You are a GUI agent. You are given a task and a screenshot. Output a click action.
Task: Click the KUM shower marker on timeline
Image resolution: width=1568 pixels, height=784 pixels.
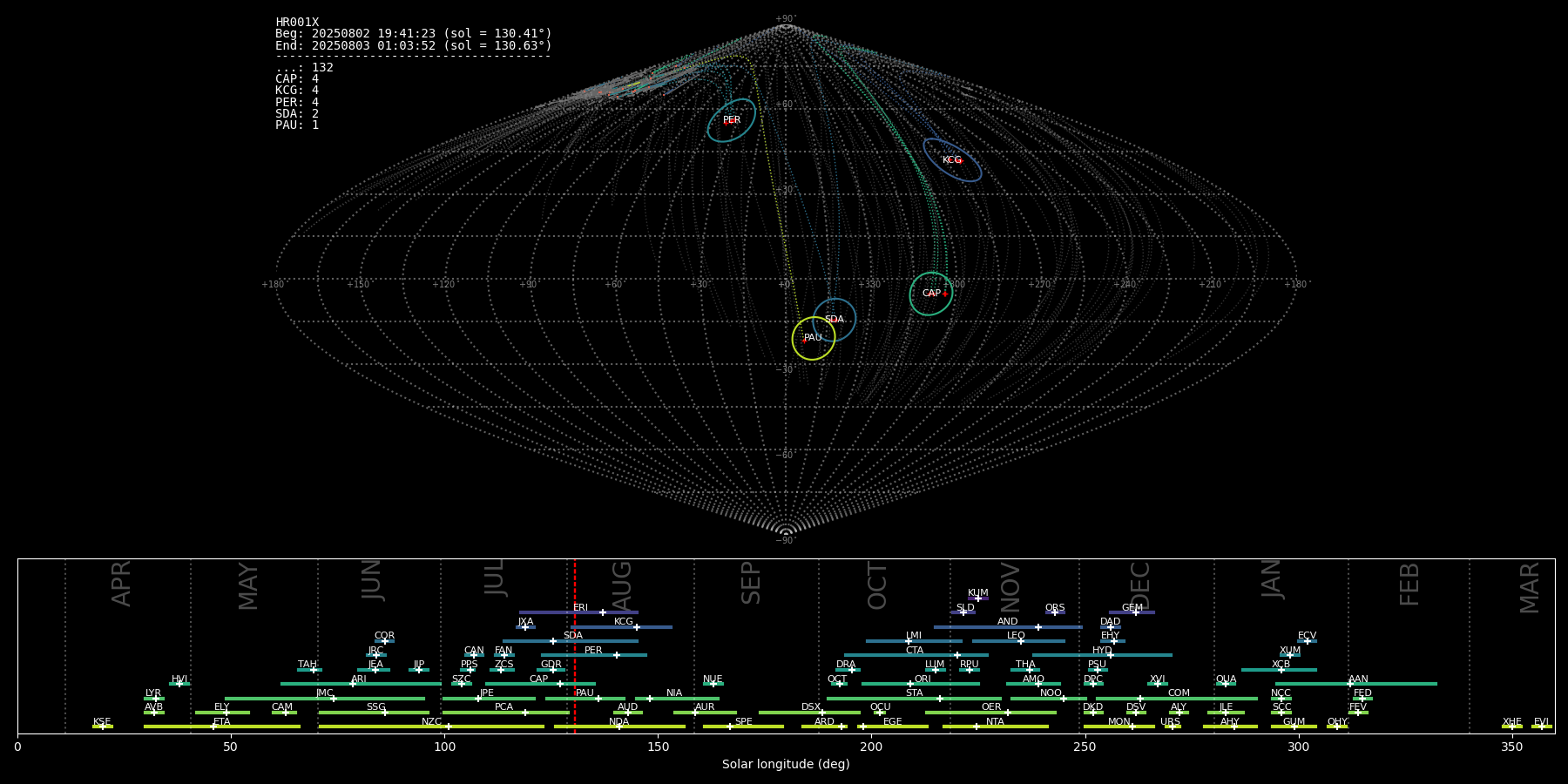(x=978, y=598)
